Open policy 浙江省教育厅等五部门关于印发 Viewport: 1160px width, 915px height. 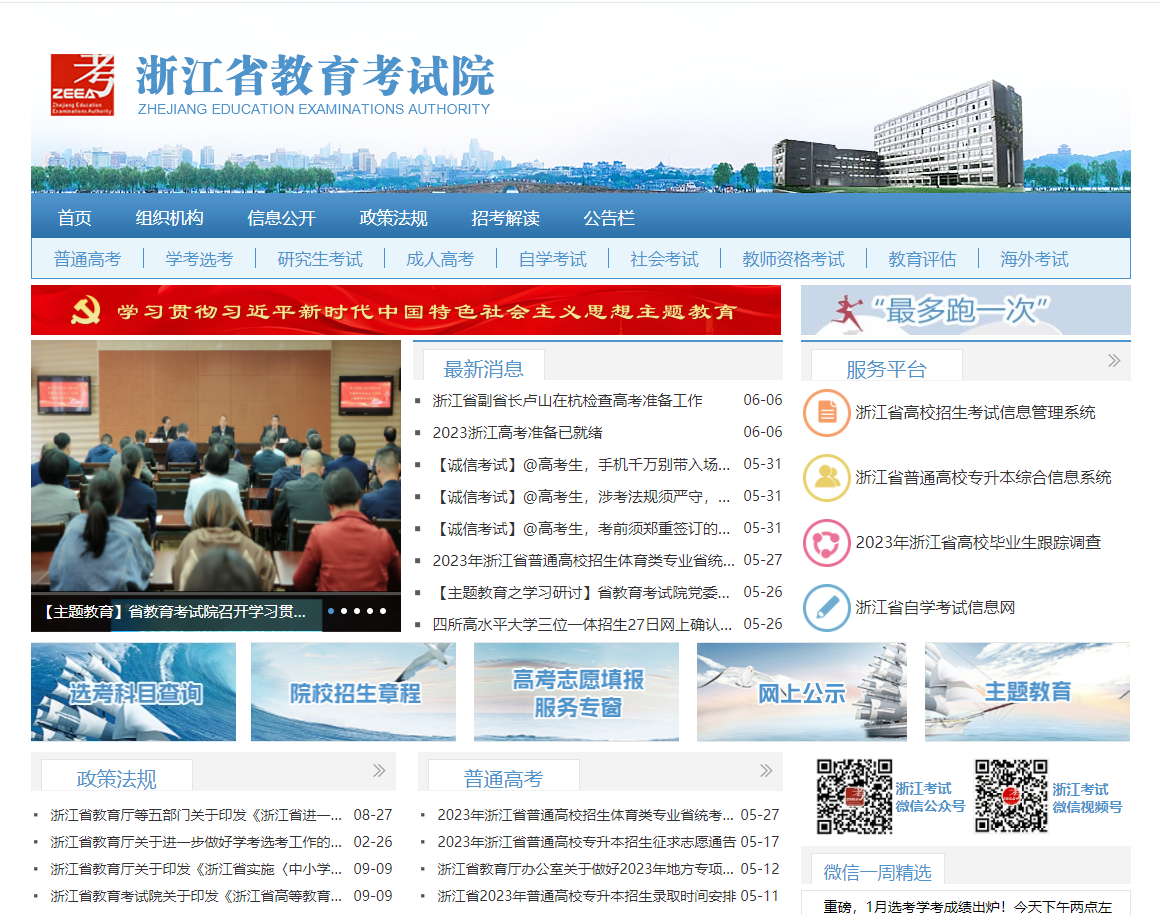pyautogui.click(x=196, y=815)
